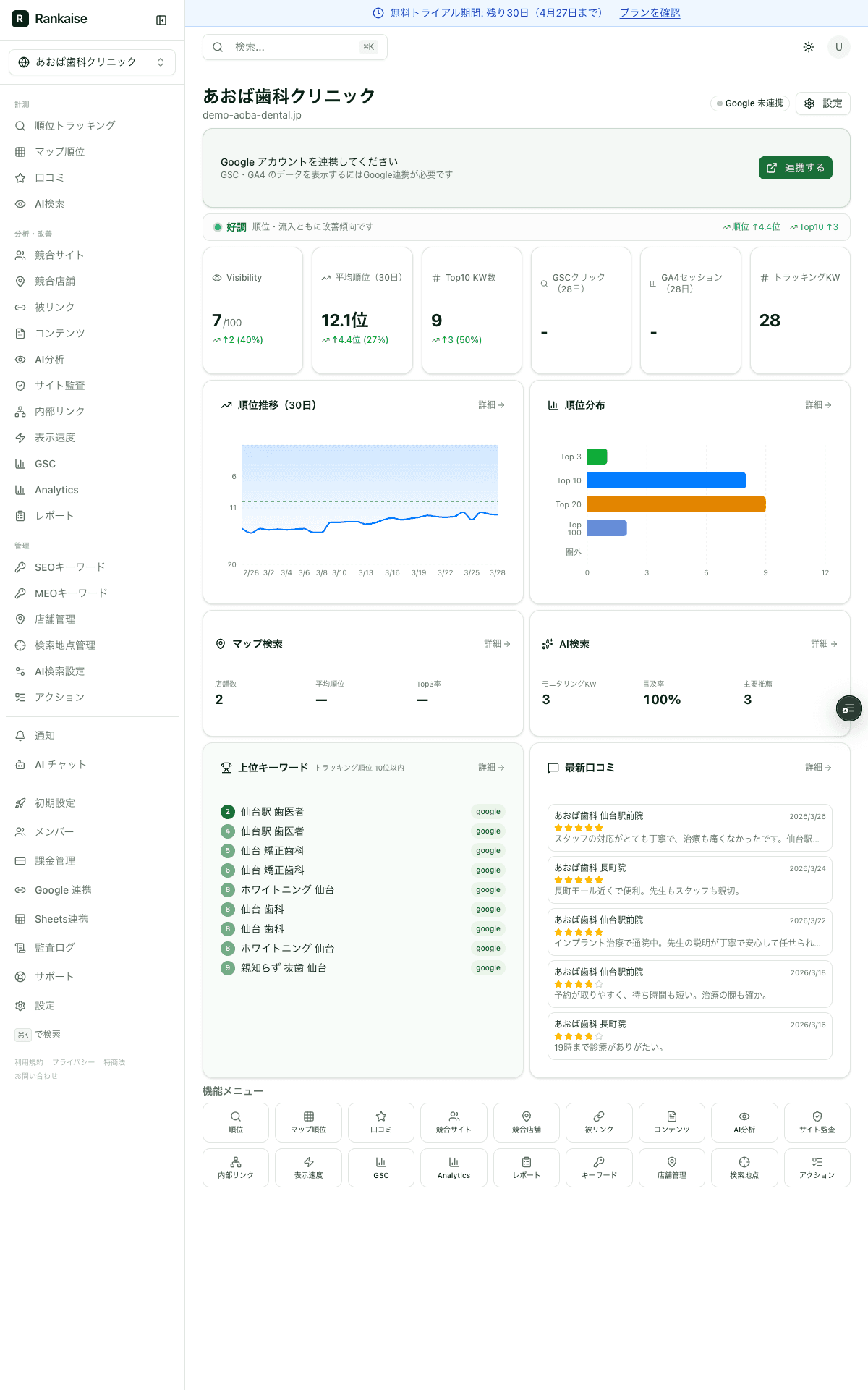
Task: Open メンバー in the sidebar
Action: [92, 832]
